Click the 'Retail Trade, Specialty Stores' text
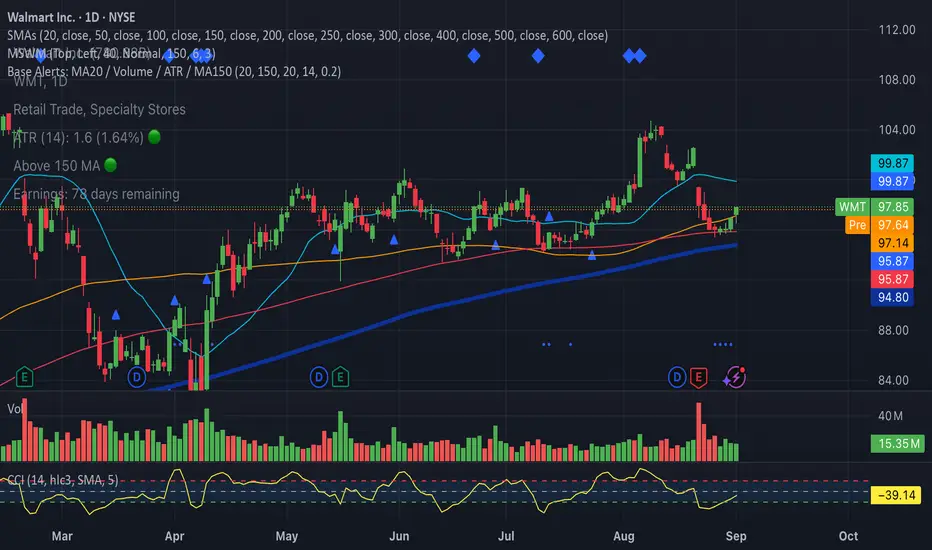This screenshot has height=550, width=932. (x=99, y=109)
